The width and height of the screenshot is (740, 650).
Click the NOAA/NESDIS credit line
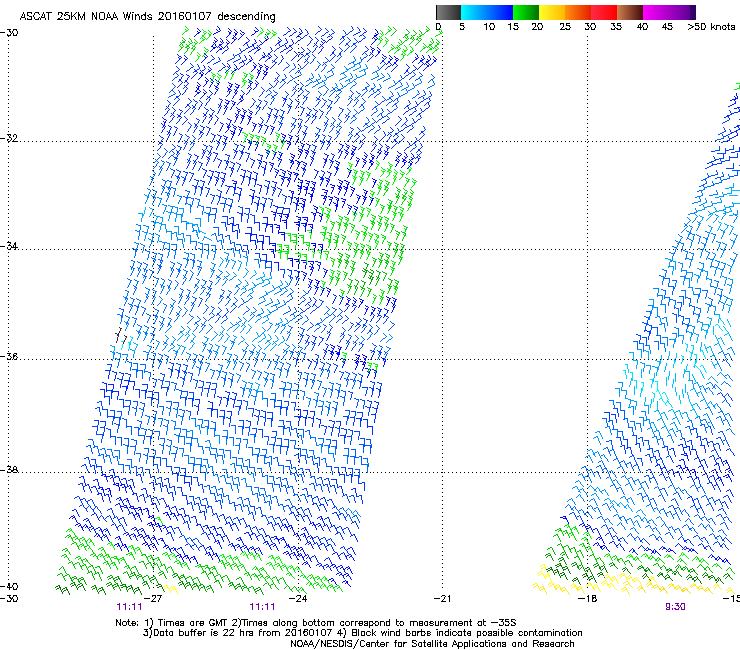click(x=432, y=644)
